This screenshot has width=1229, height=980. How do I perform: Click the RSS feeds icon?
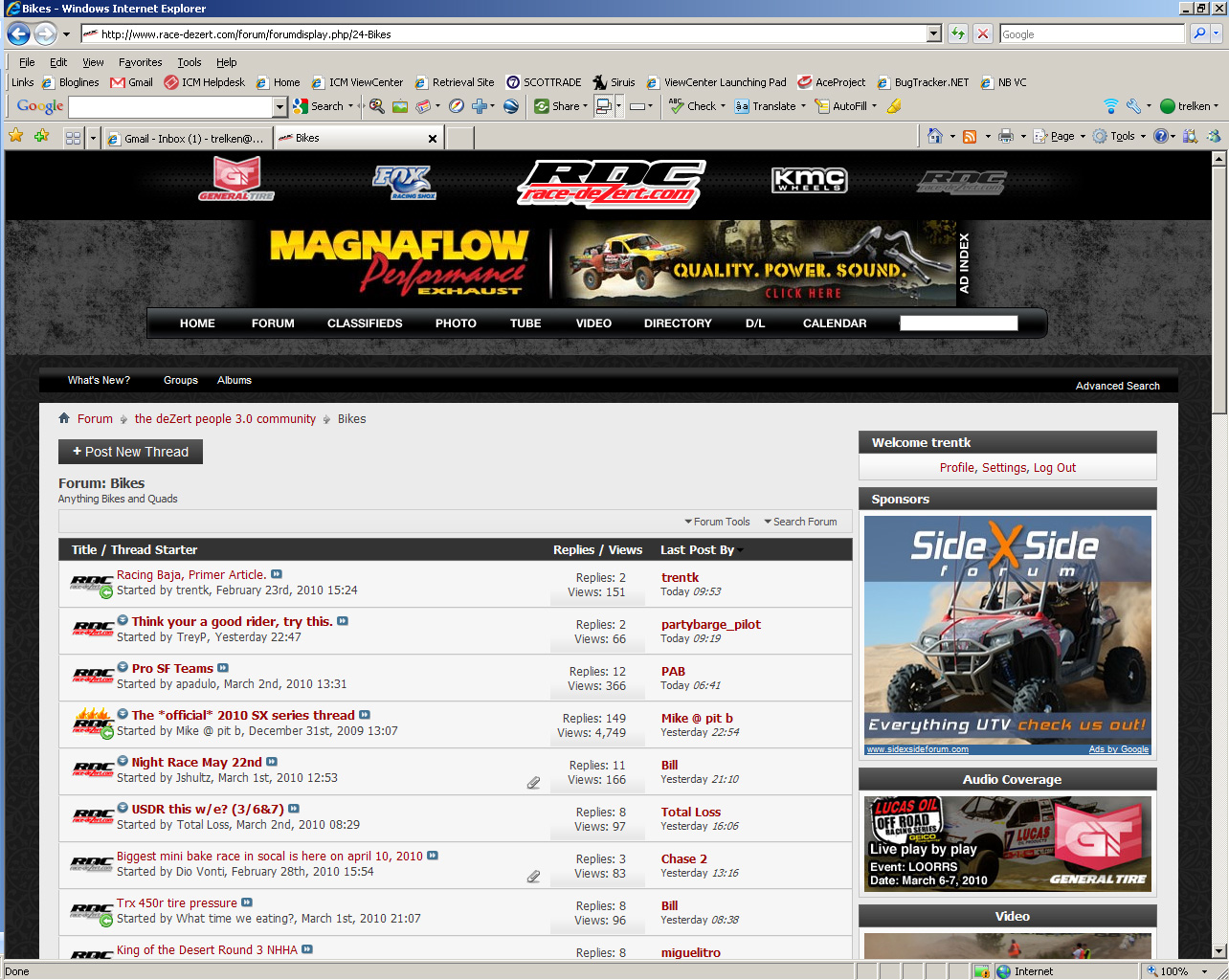click(970, 136)
